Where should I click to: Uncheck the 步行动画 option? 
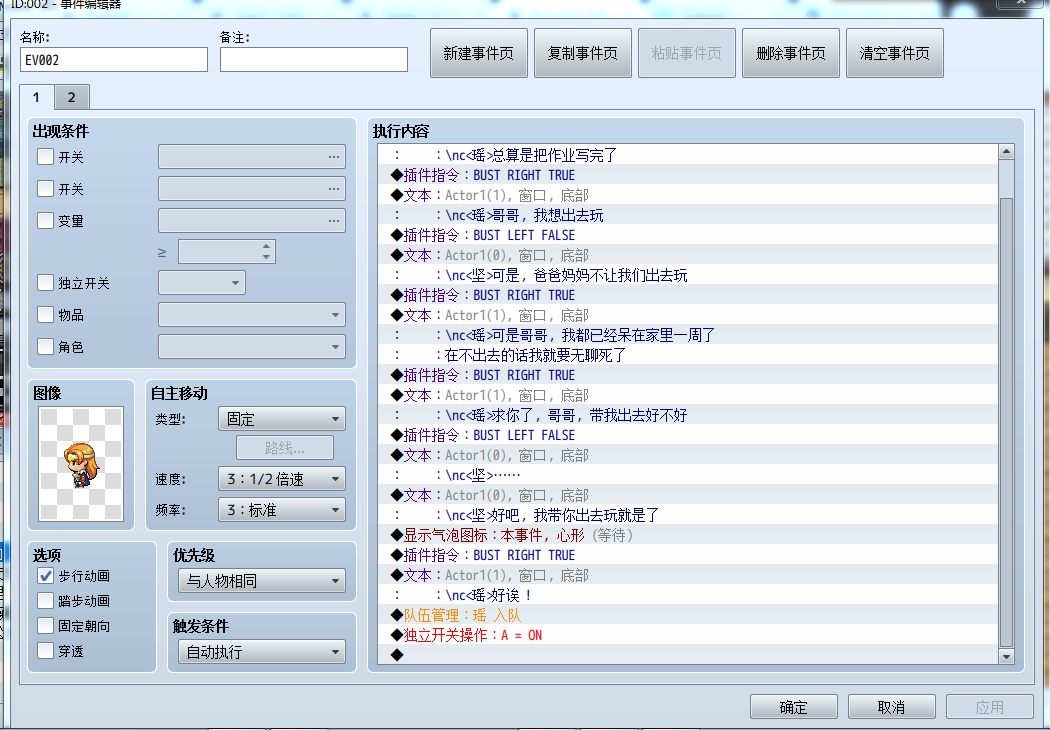(46, 576)
